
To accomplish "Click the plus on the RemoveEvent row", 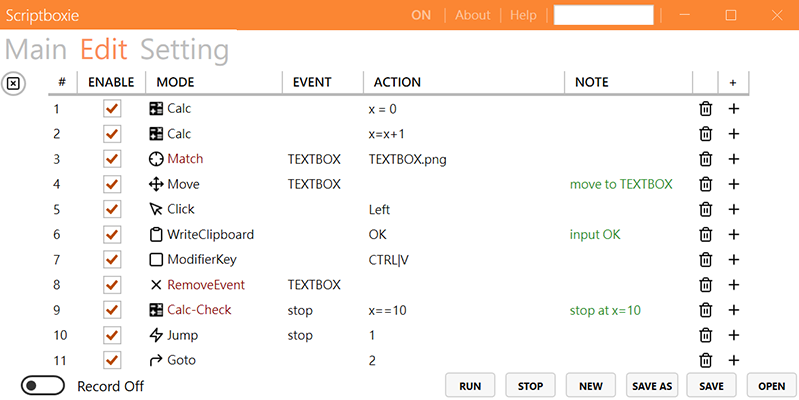I will point(734,285).
